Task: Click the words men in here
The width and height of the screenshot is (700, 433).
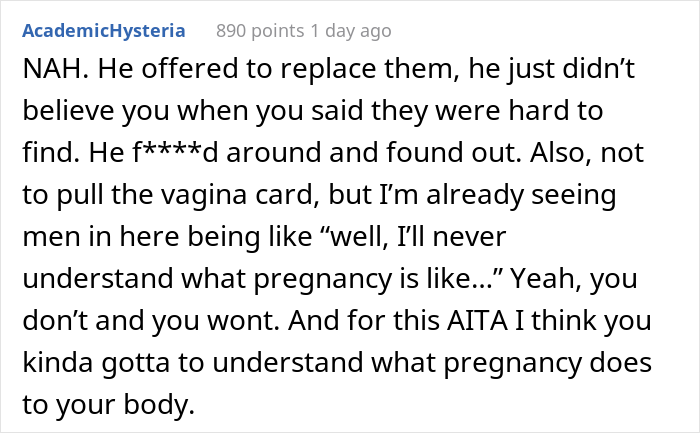Action: pyautogui.click(x=101, y=236)
